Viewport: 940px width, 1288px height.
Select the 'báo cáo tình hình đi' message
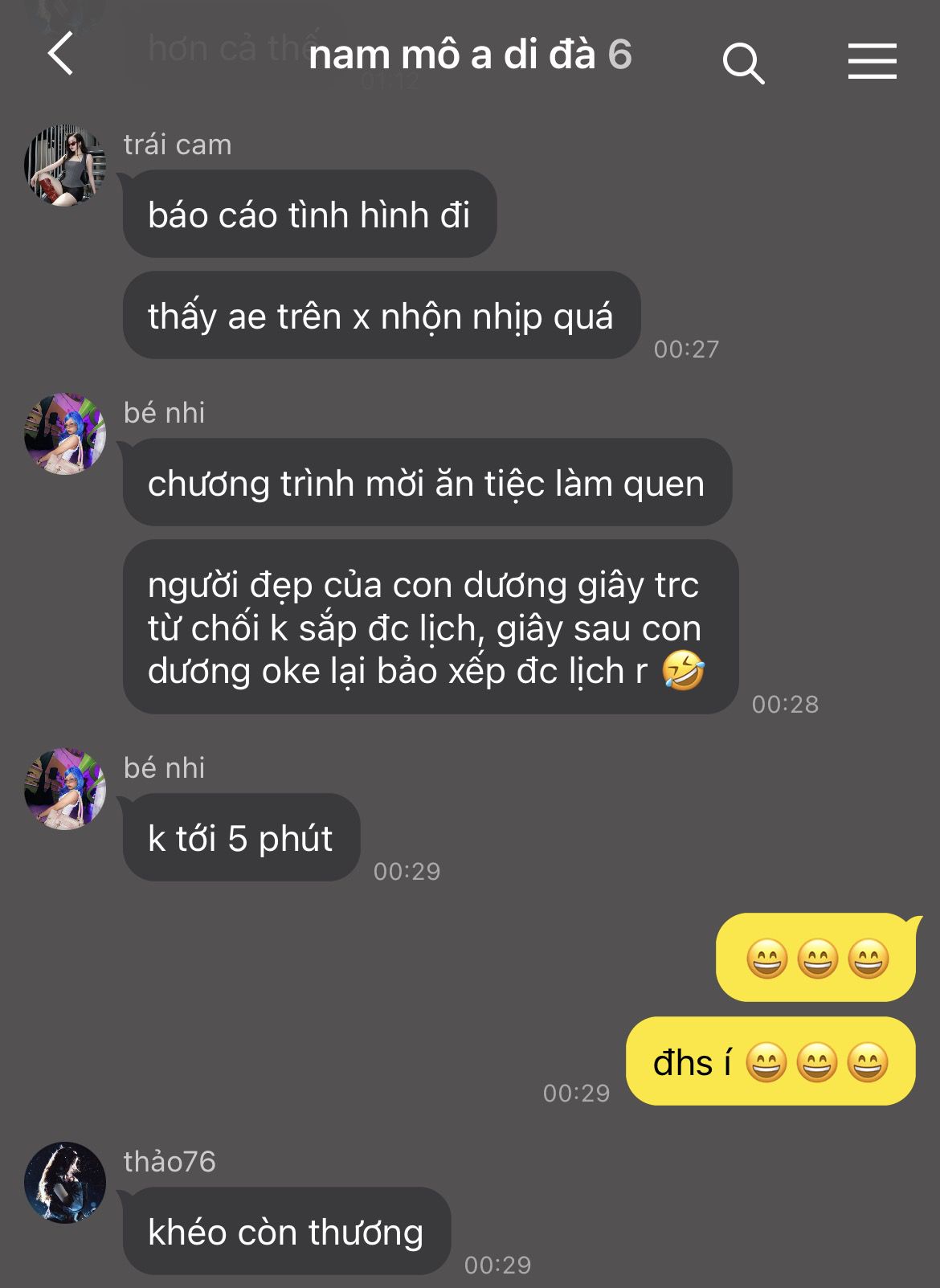(309, 215)
